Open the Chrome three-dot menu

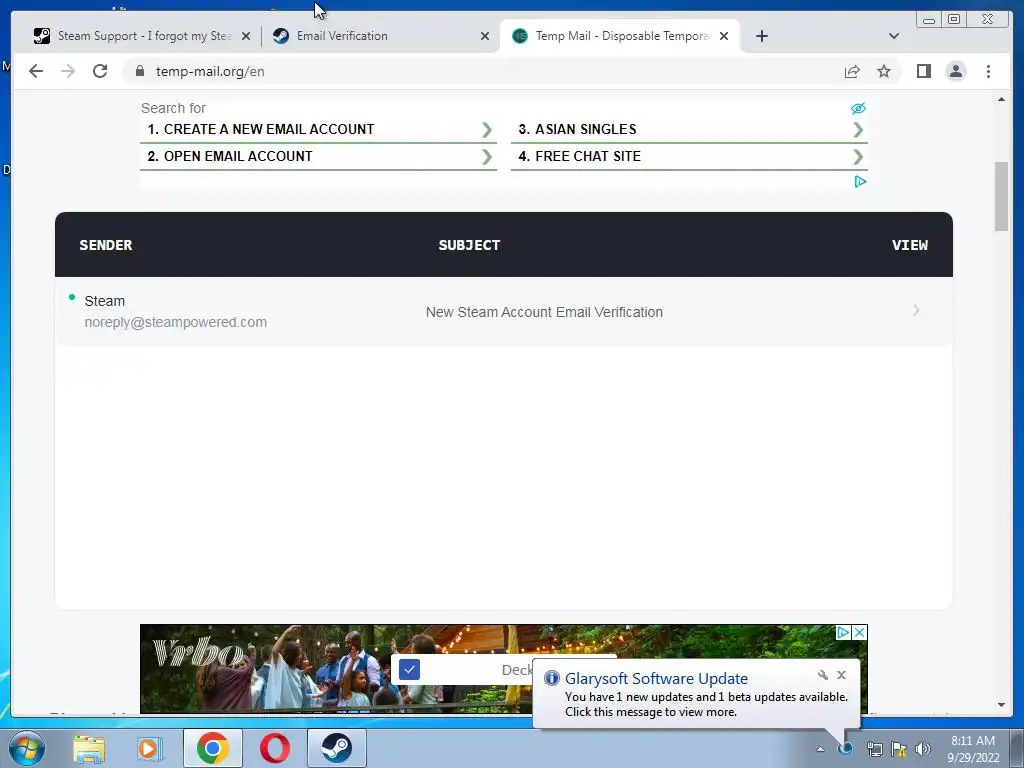[988, 71]
